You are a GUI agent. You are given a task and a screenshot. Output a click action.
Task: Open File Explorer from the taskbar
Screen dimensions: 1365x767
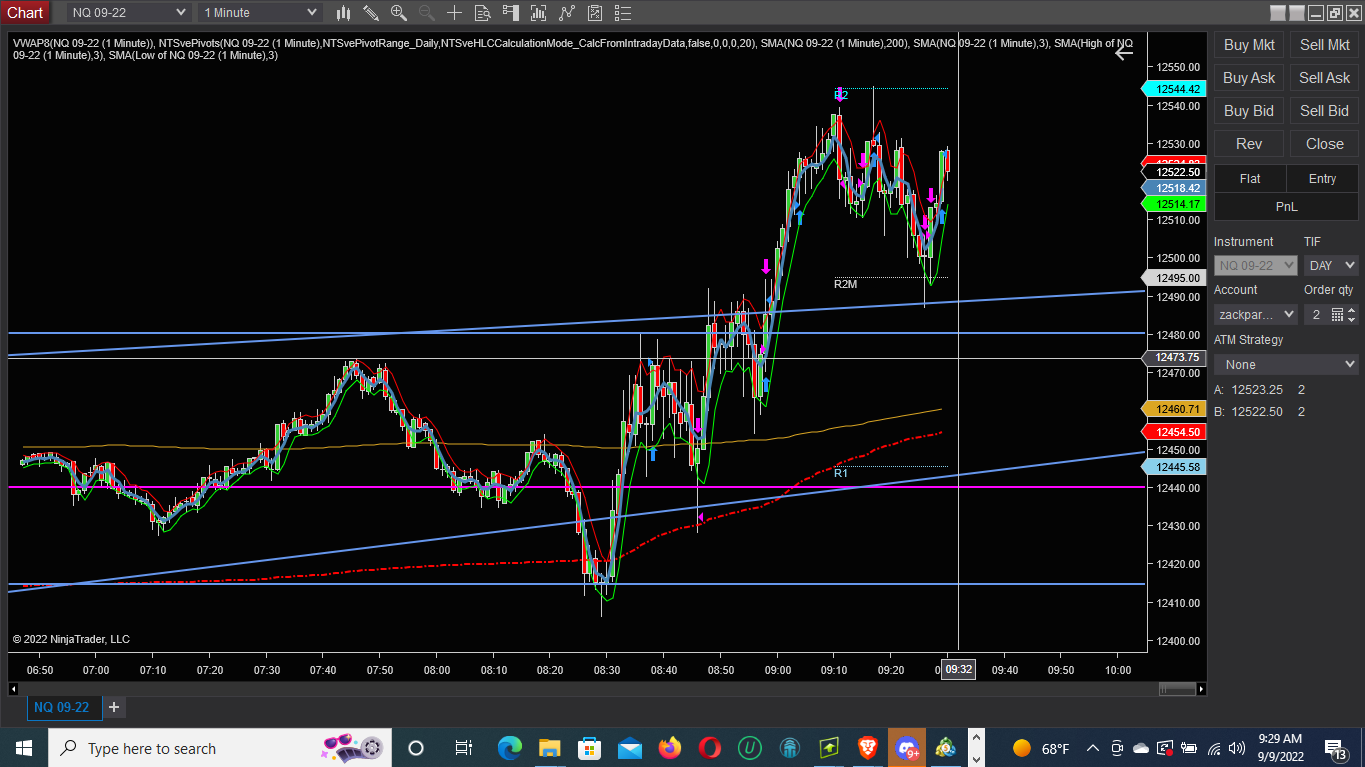(x=549, y=748)
